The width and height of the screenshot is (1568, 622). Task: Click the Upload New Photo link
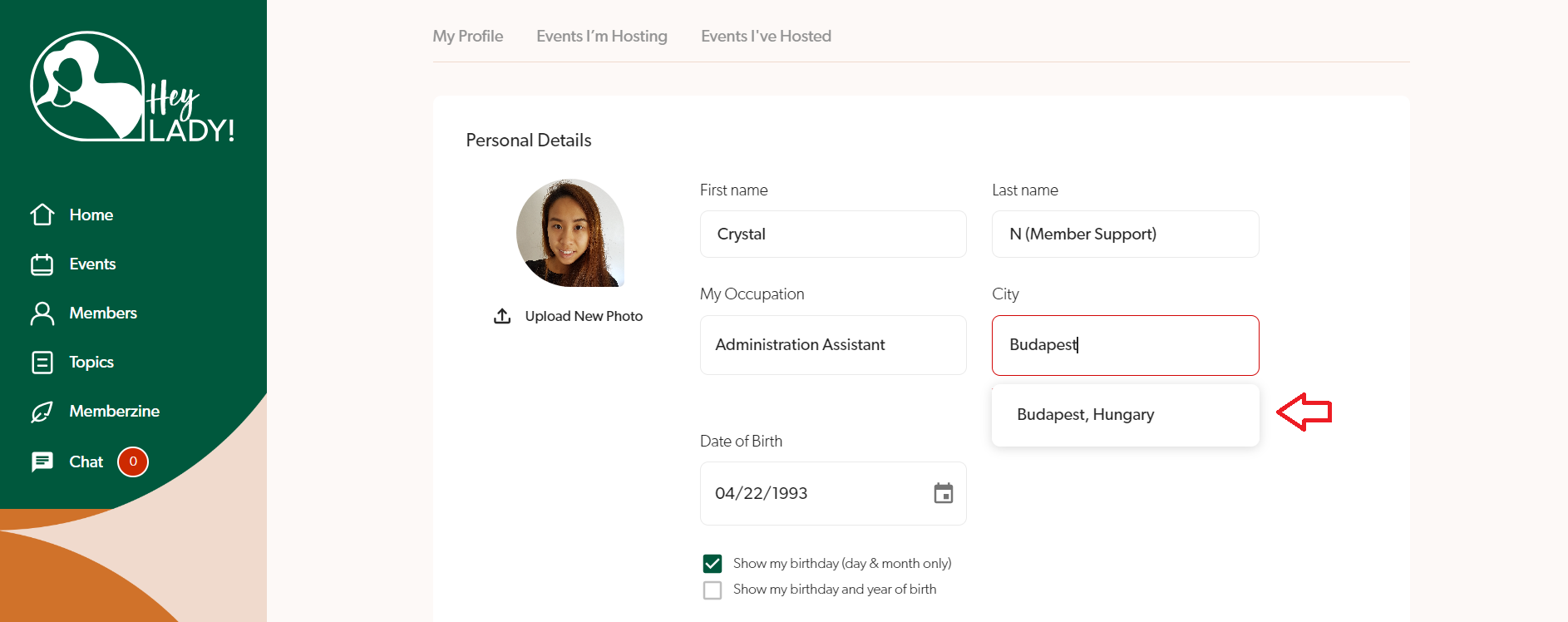584,316
